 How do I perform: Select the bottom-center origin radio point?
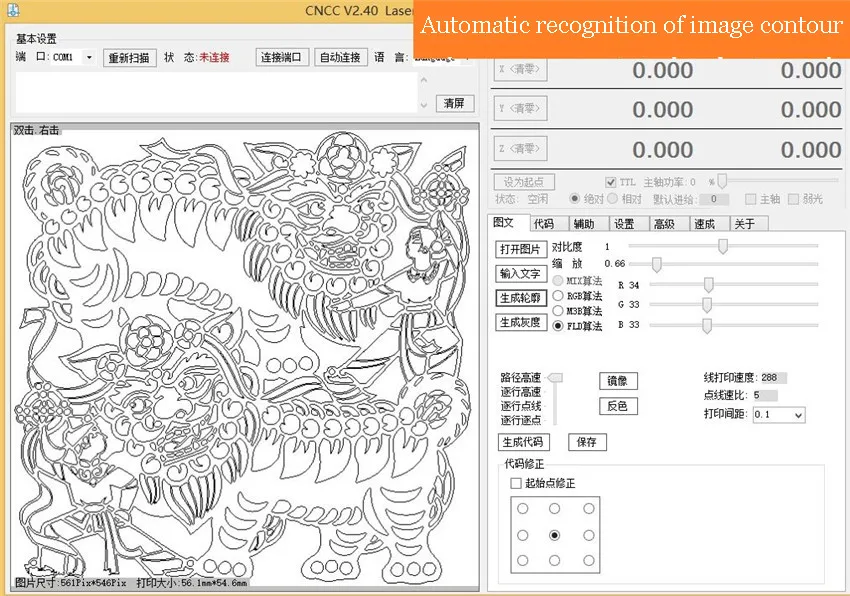click(555, 561)
